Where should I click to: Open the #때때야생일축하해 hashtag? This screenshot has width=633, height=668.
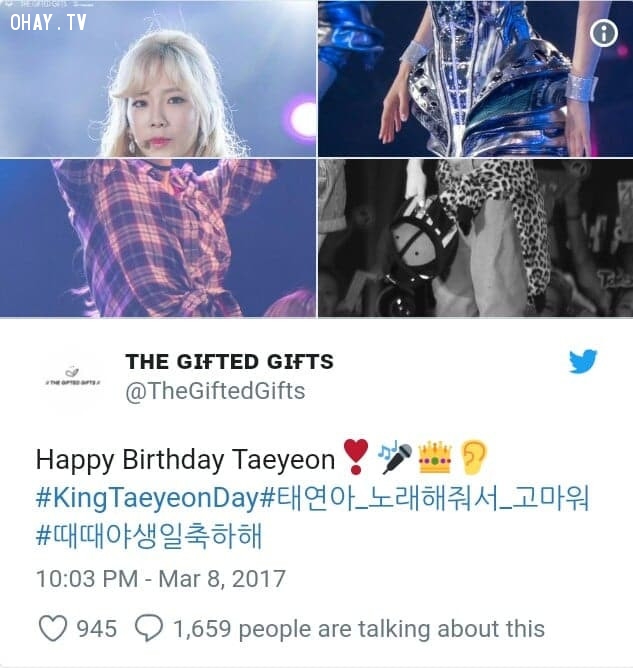point(149,536)
